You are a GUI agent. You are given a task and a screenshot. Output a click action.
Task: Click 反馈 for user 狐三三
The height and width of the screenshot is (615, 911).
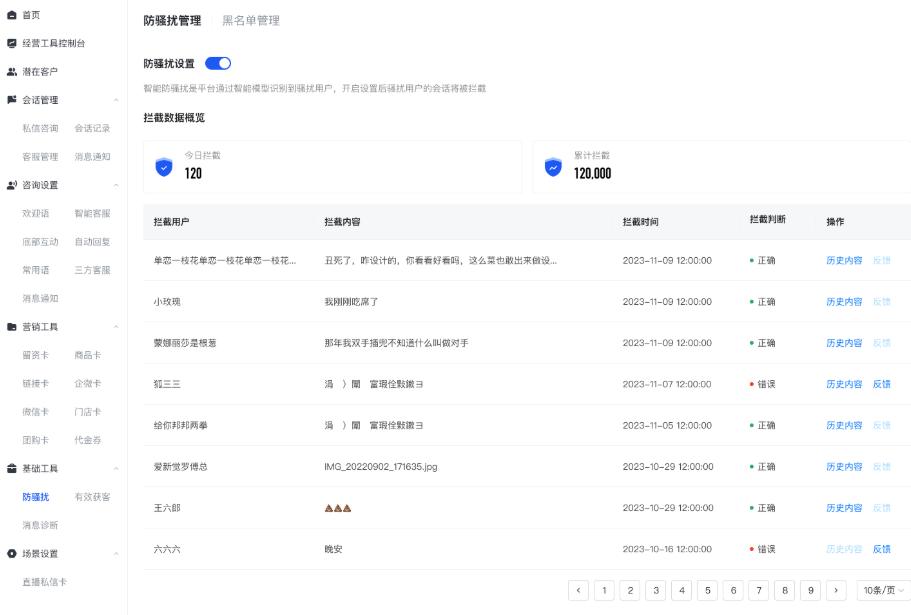(x=881, y=384)
